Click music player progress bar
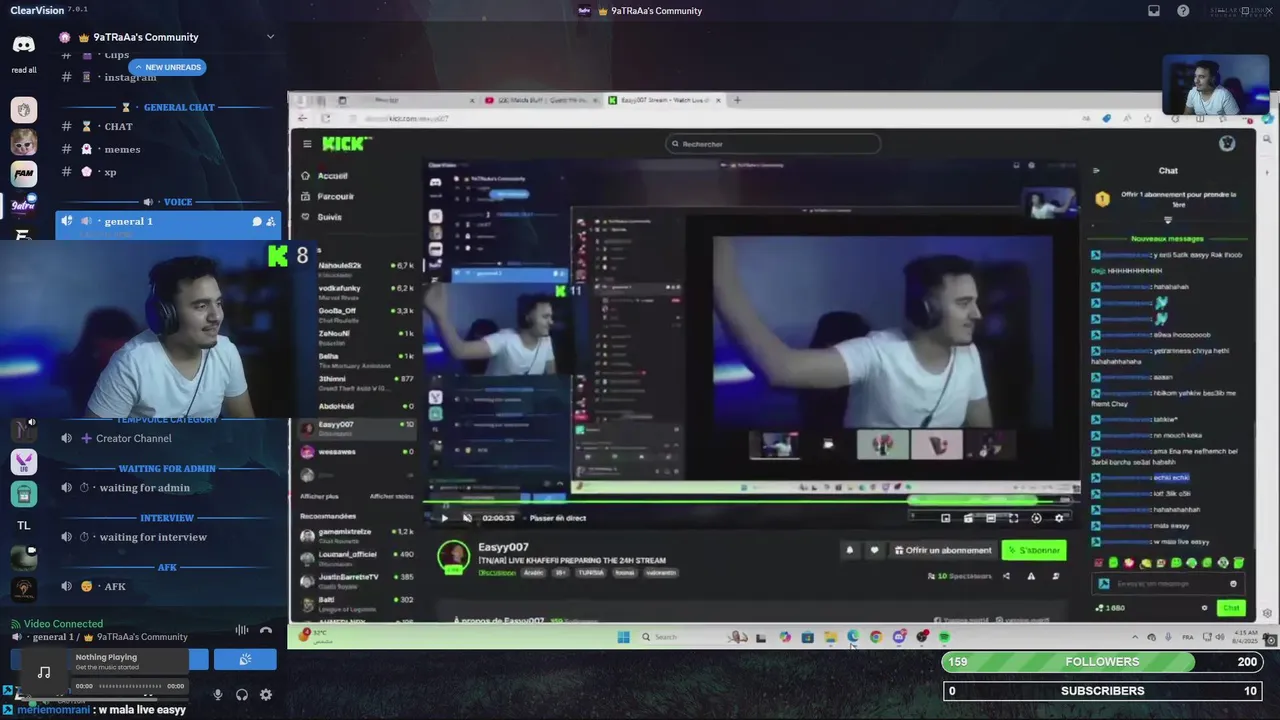This screenshot has height=720, width=1280. pyautogui.click(x=130, y=686)
